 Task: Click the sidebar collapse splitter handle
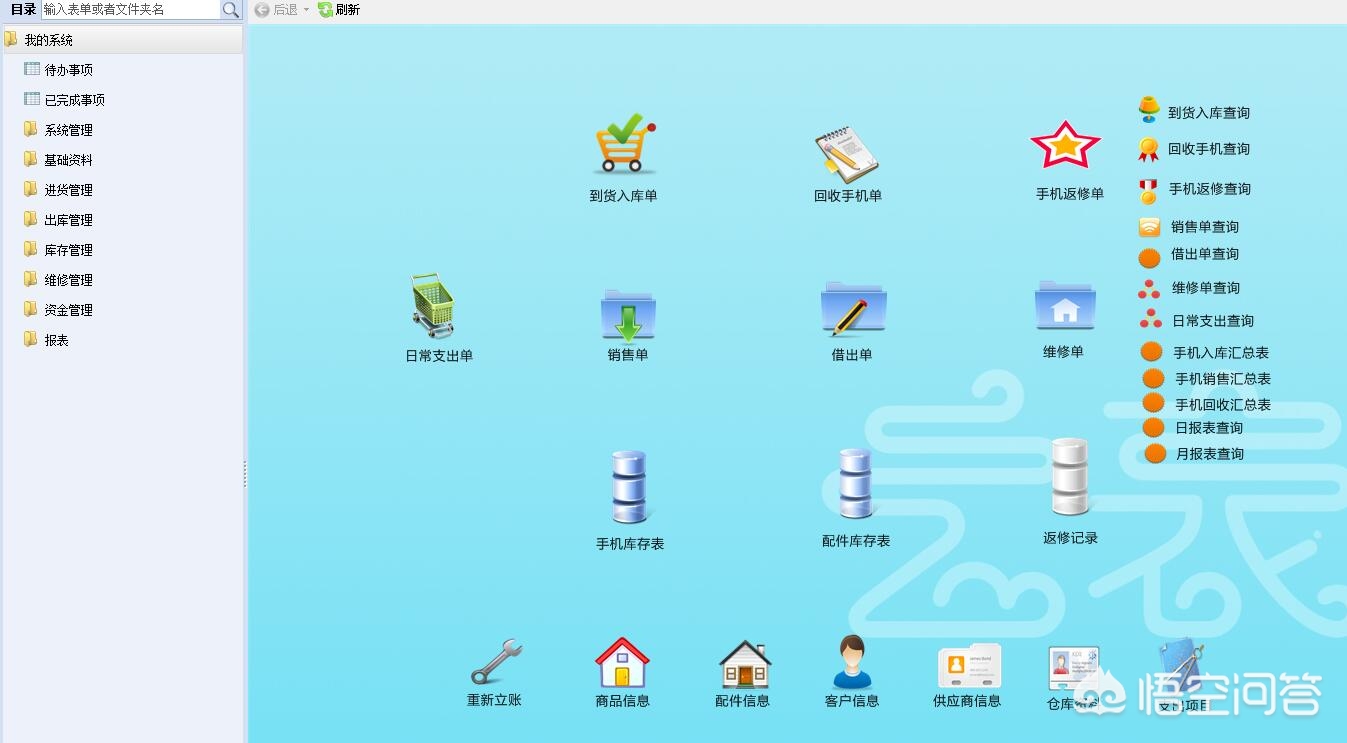click(x=245, y=474)
